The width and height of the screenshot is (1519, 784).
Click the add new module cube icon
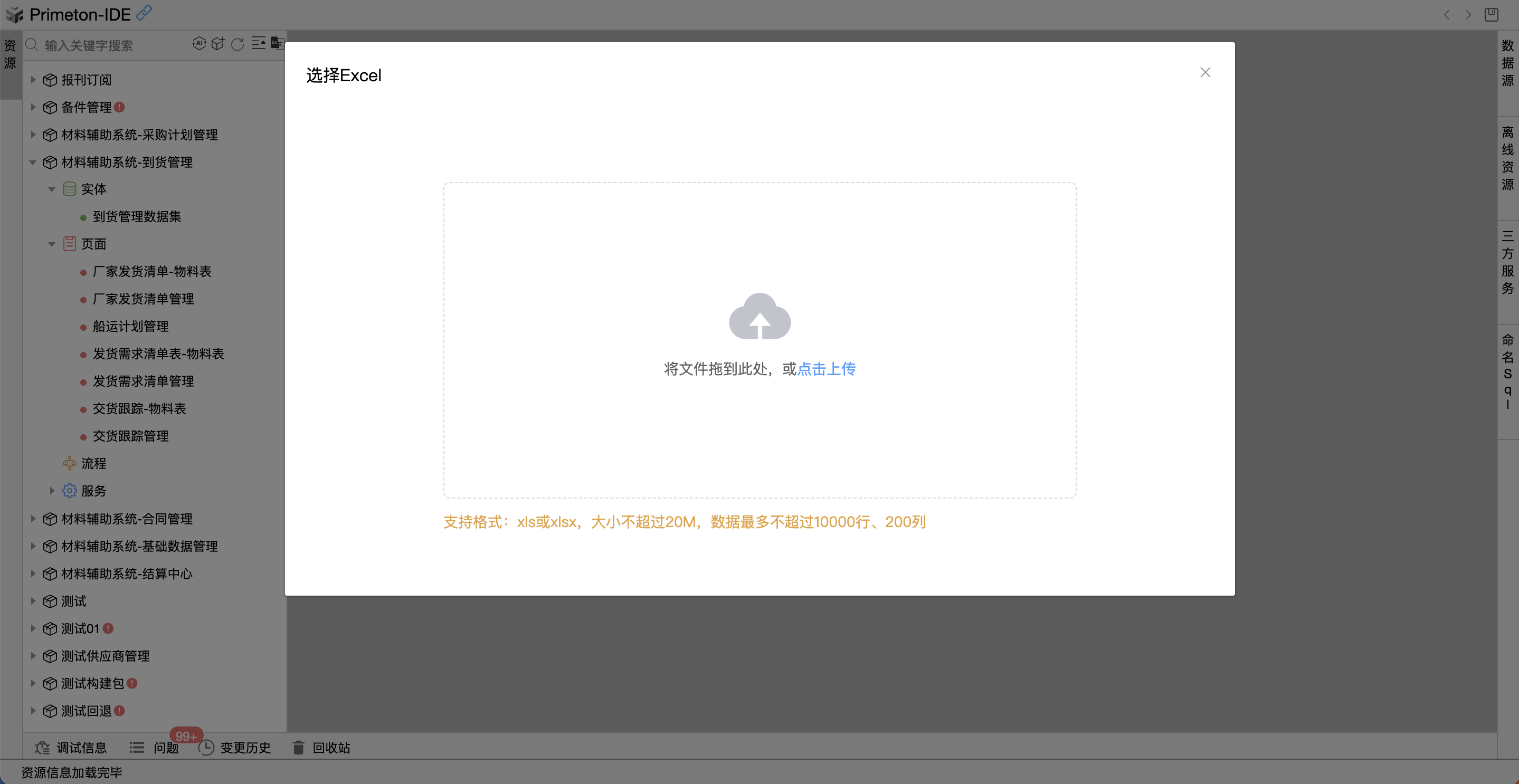pyautogui.click(x=218, y=44)
